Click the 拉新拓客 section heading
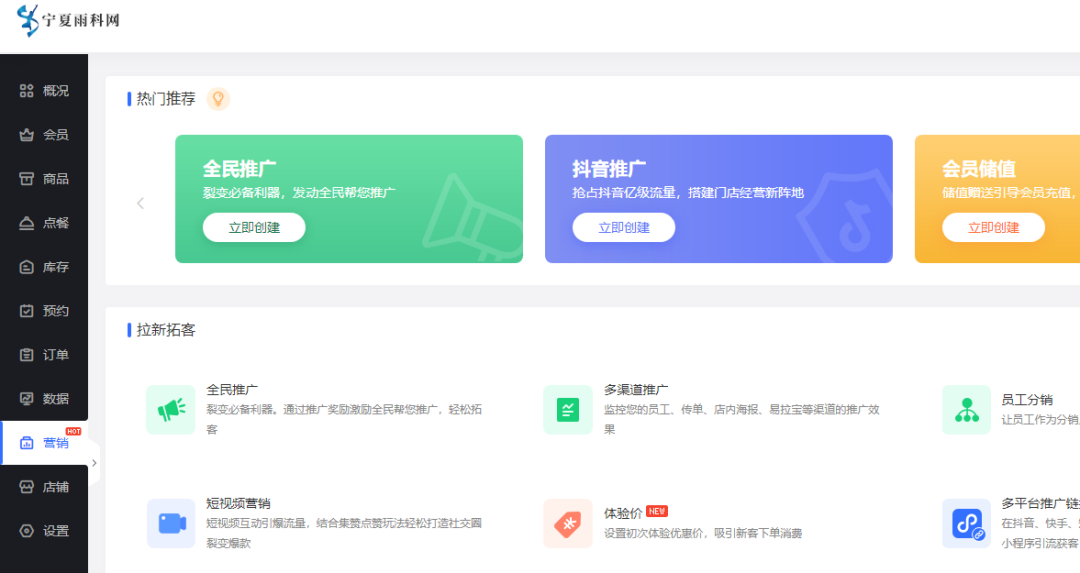This screenshot has height=573, width=1080. [166, 330]
